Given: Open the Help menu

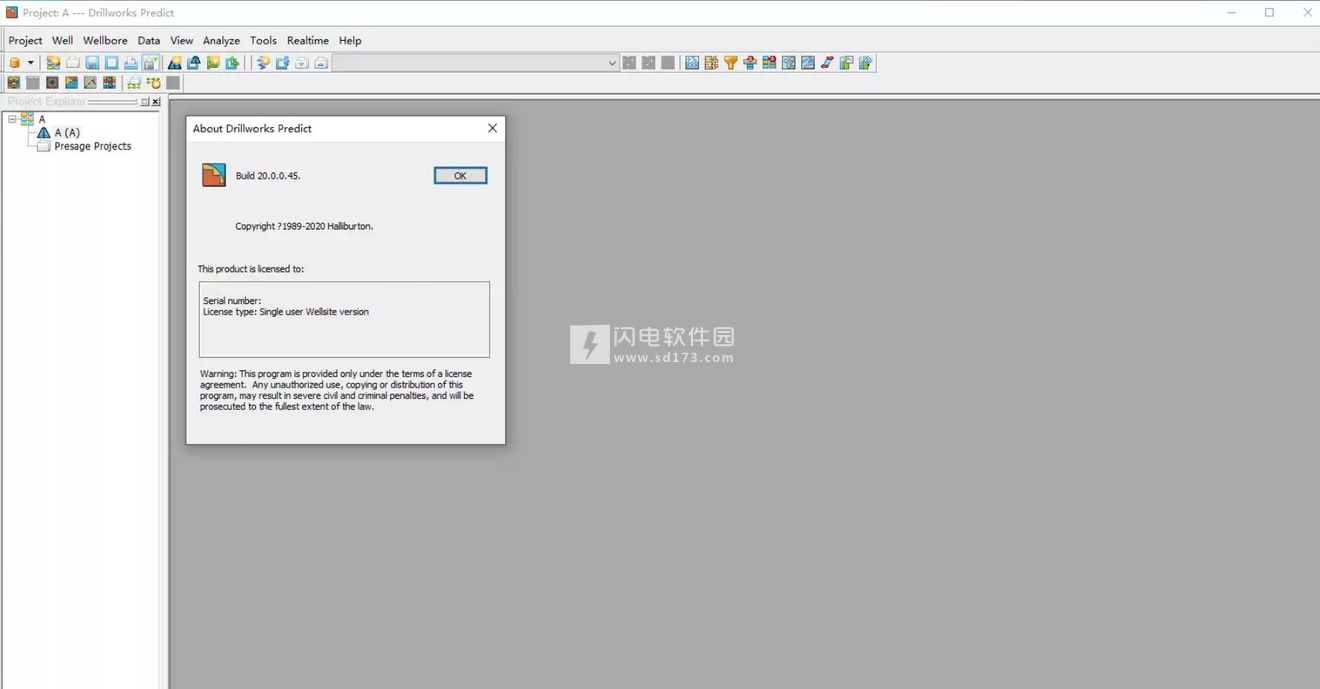Looking at the screenshot, I should point(350,41).
